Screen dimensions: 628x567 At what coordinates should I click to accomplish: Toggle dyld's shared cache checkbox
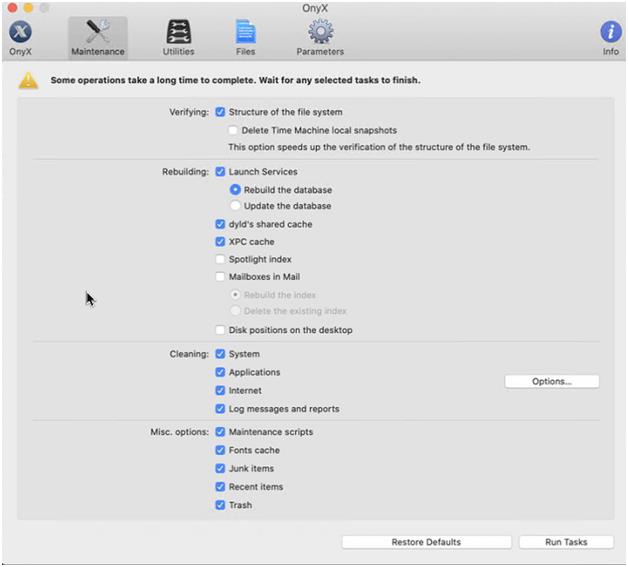point(220,224)
